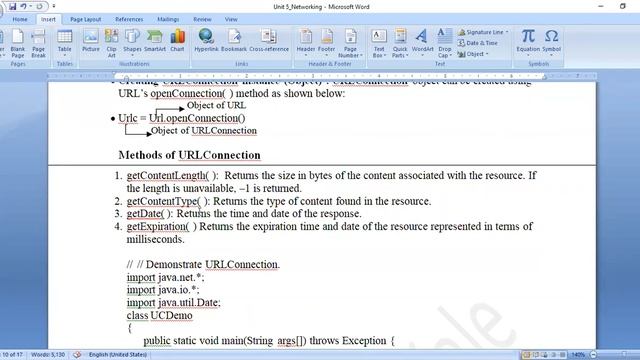Image resolution: width=640 pixels, height=360 pixels.
Task: Click the text 'getContentType( )'
Action: pyautogui.click(x=168, y=201)
